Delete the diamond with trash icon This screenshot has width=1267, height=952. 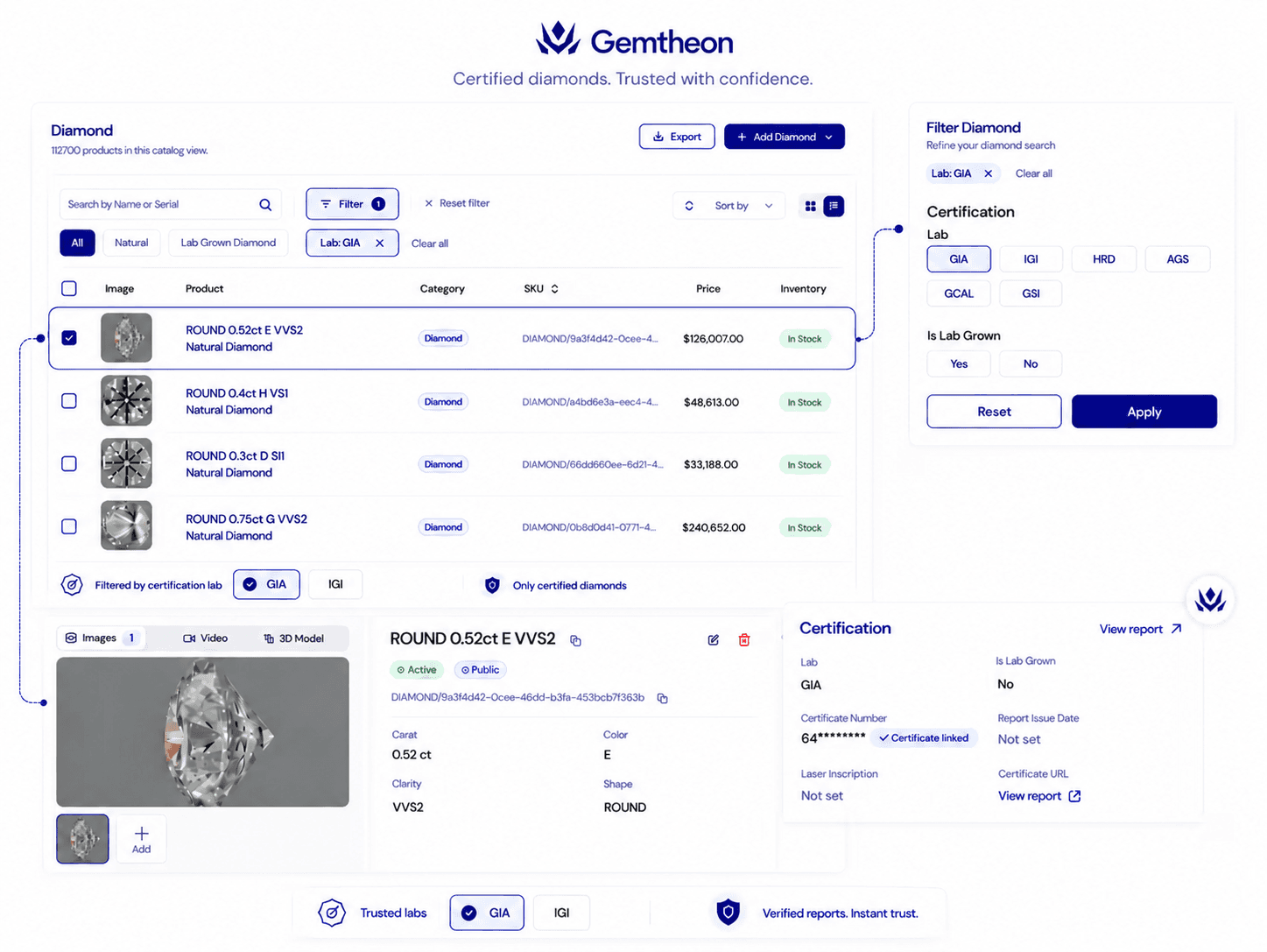click(744, 640)
